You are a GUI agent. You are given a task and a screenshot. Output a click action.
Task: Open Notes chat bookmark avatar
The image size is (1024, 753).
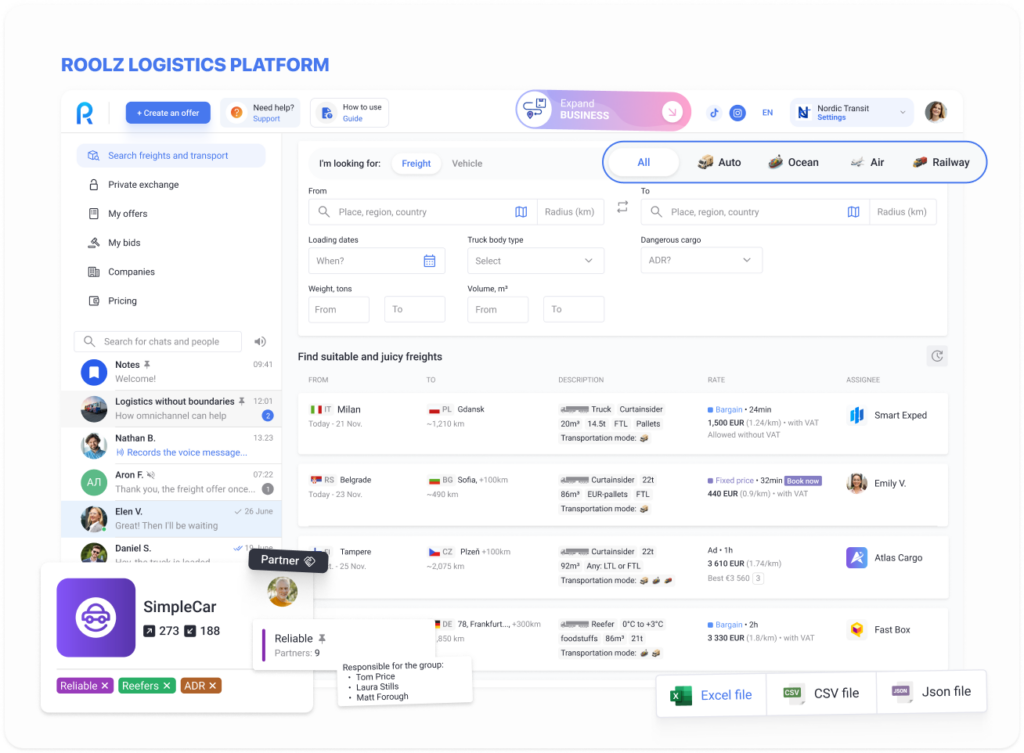(94, 372)
